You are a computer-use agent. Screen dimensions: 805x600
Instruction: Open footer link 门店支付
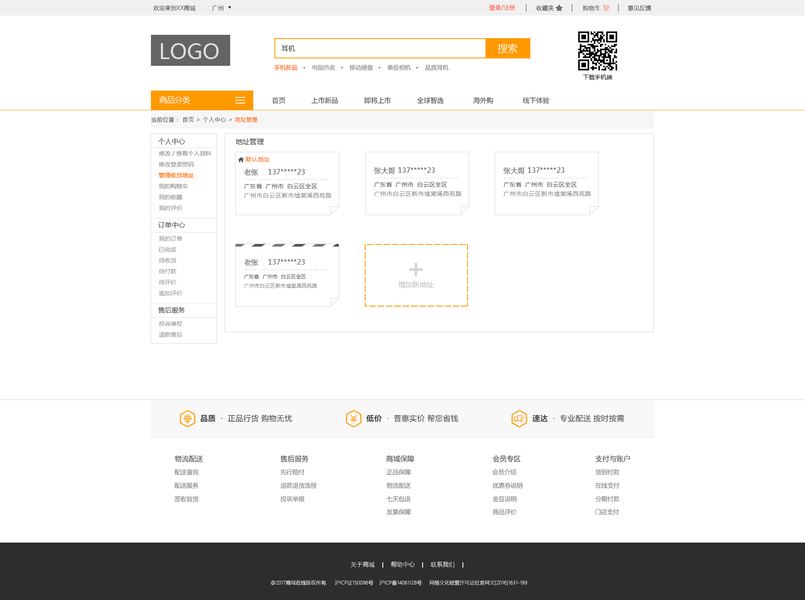(x=607, y=512)
